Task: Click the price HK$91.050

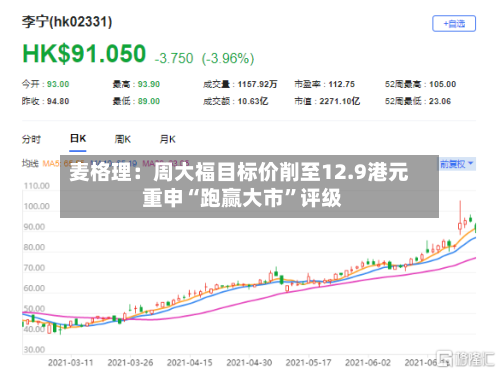Action: [84, 54]
